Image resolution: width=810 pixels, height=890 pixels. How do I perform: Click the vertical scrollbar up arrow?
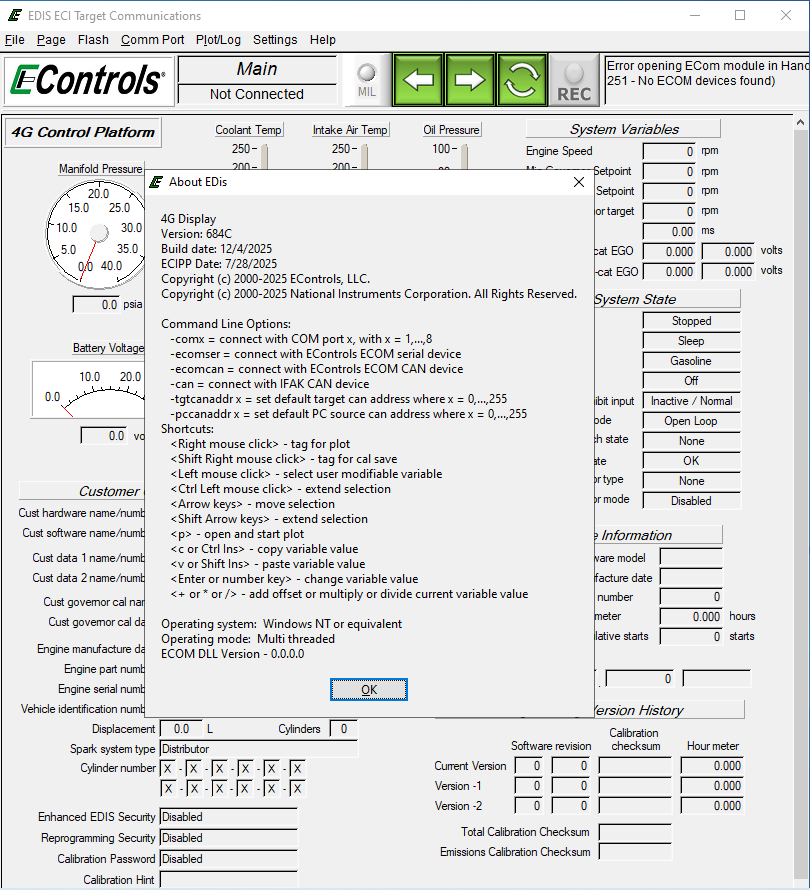800,123
